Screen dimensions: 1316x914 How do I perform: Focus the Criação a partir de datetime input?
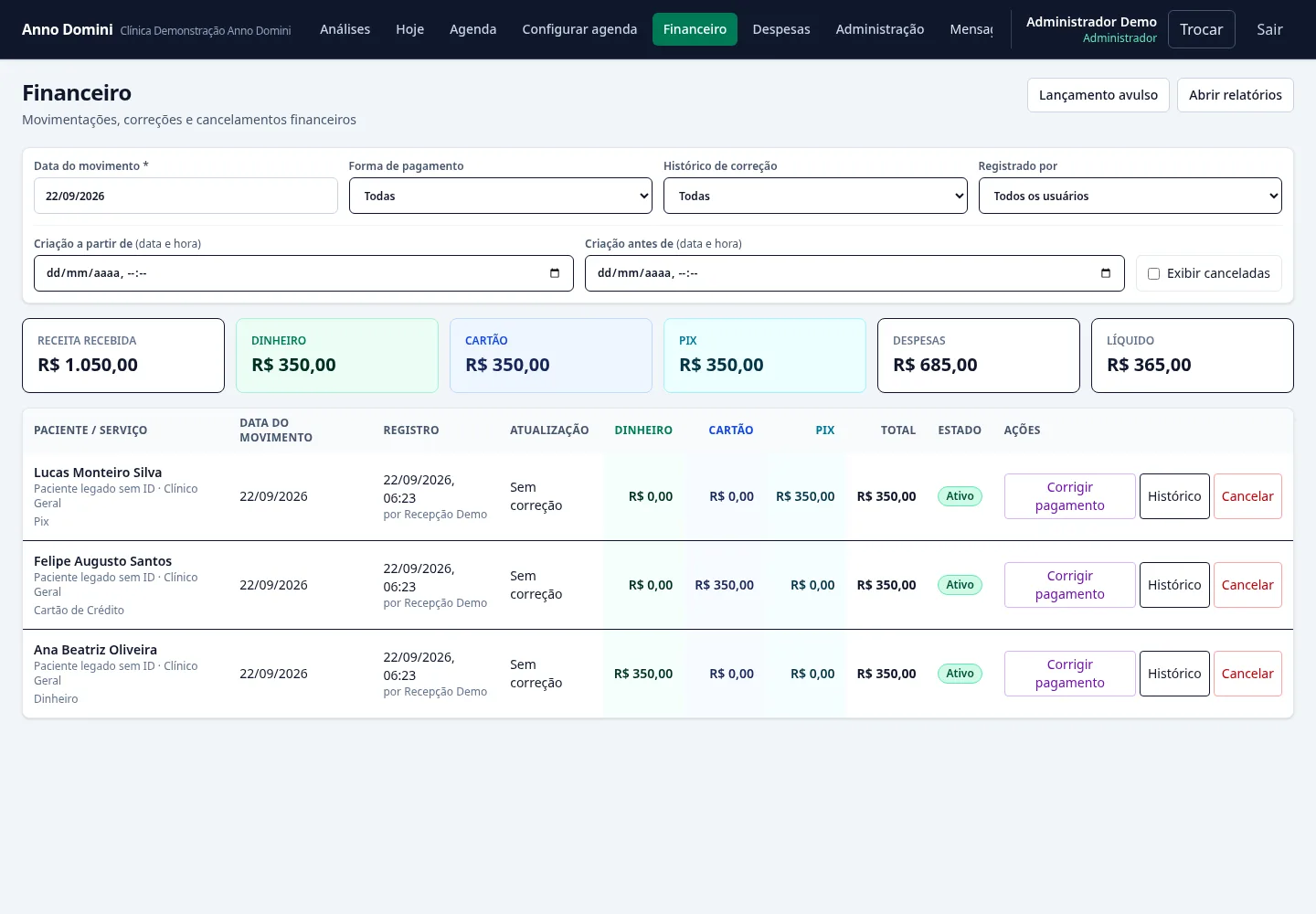[x=303, y=273]
